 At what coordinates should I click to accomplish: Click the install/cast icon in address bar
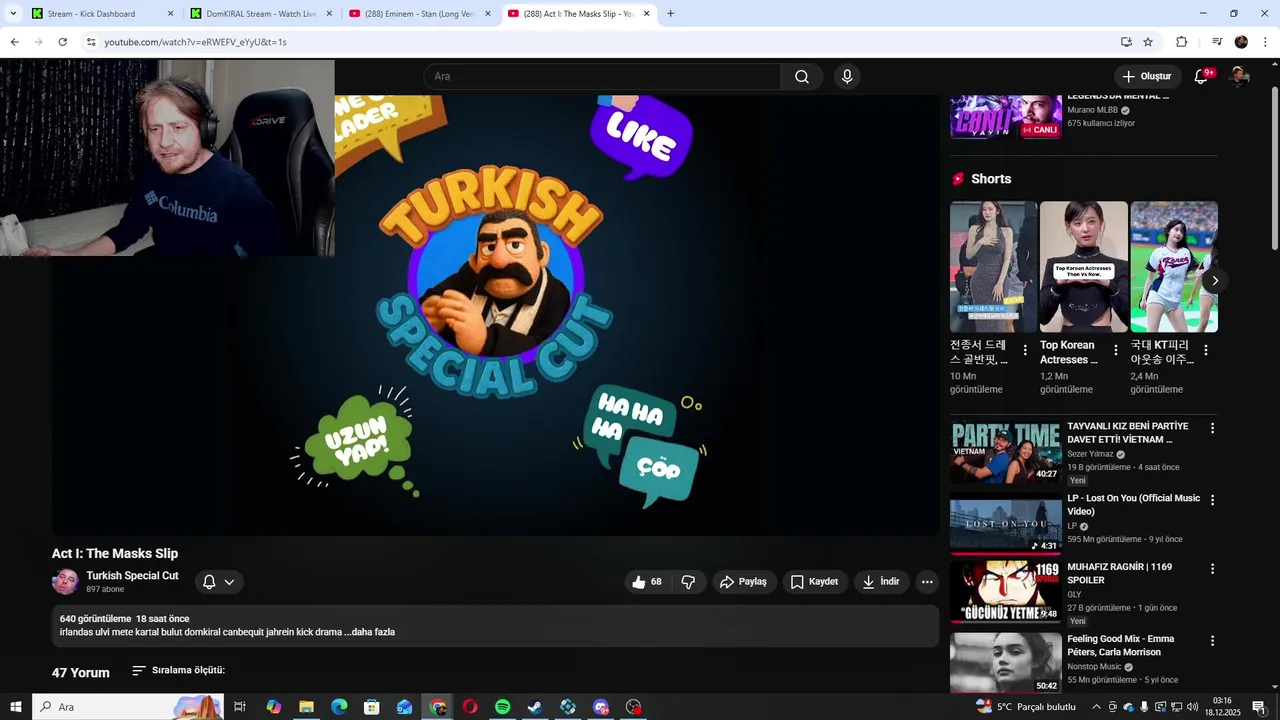(x=1126, y=42)
